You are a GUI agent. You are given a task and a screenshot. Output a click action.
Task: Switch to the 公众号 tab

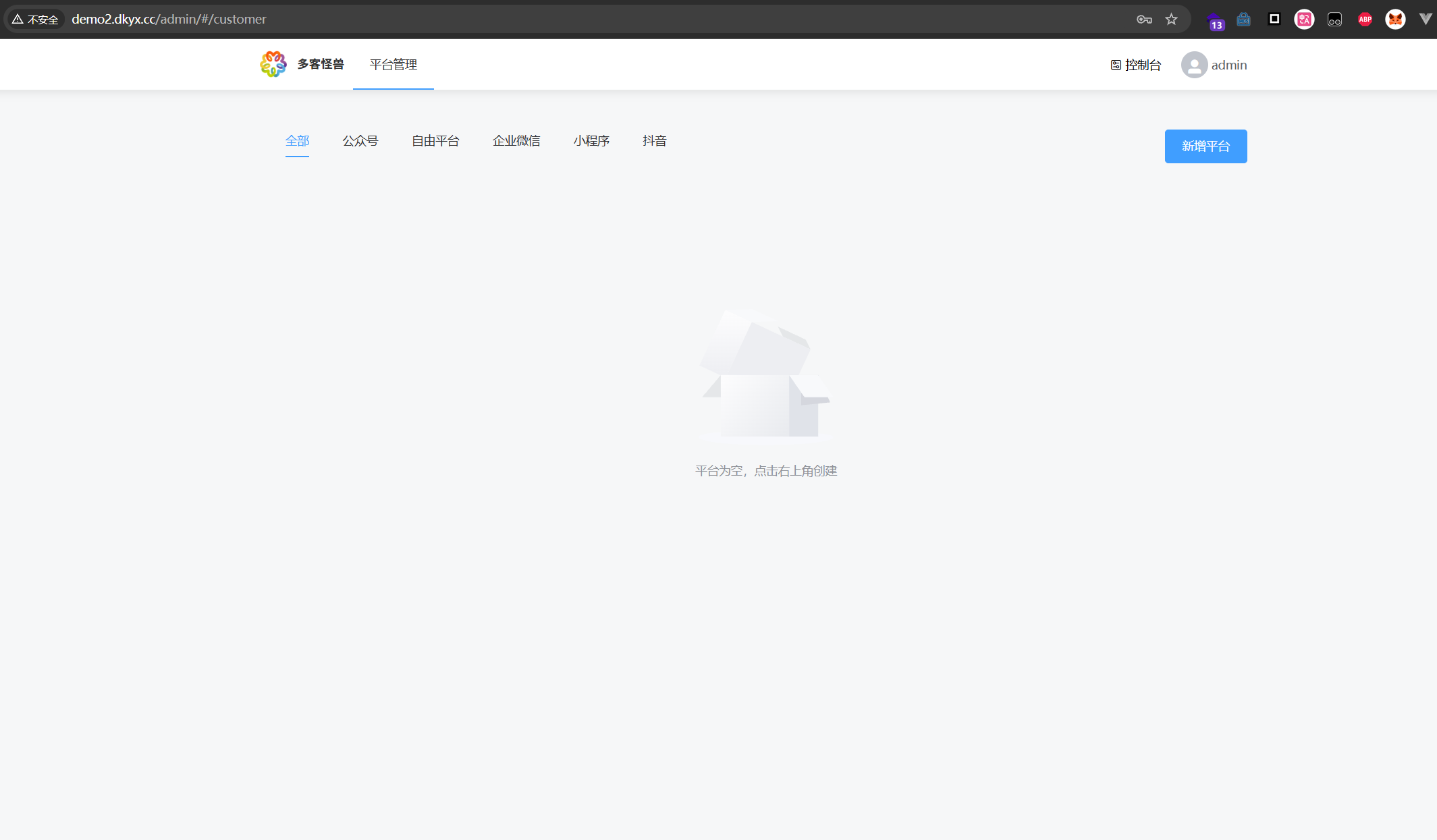pyautogui.click(x=360, y=140)
